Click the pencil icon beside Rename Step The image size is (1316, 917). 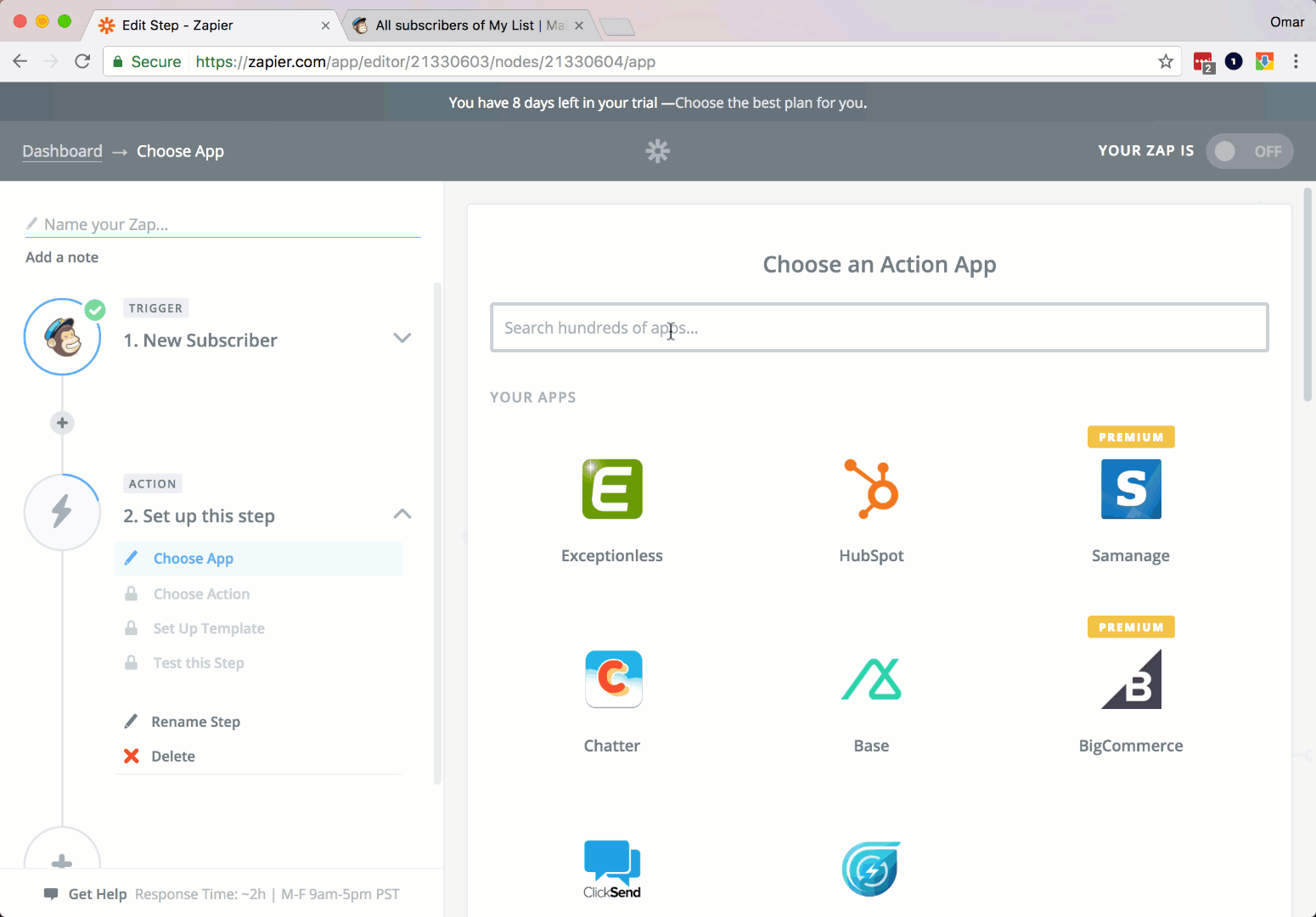131,722
